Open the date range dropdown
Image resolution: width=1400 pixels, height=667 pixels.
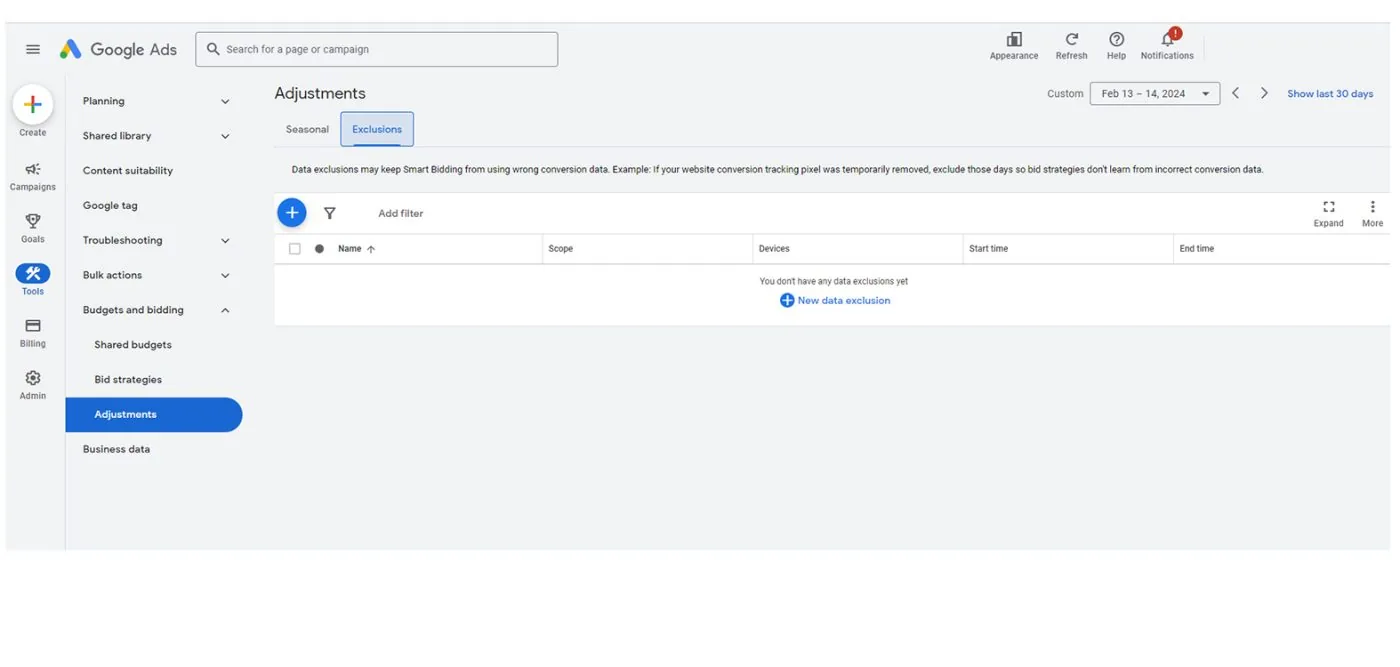(x=1155, y=94)
